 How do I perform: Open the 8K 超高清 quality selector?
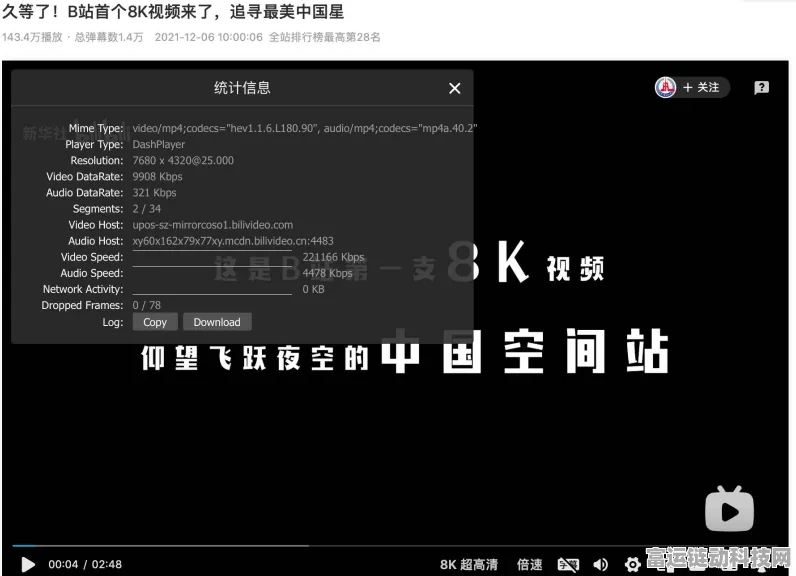(469, 564)
